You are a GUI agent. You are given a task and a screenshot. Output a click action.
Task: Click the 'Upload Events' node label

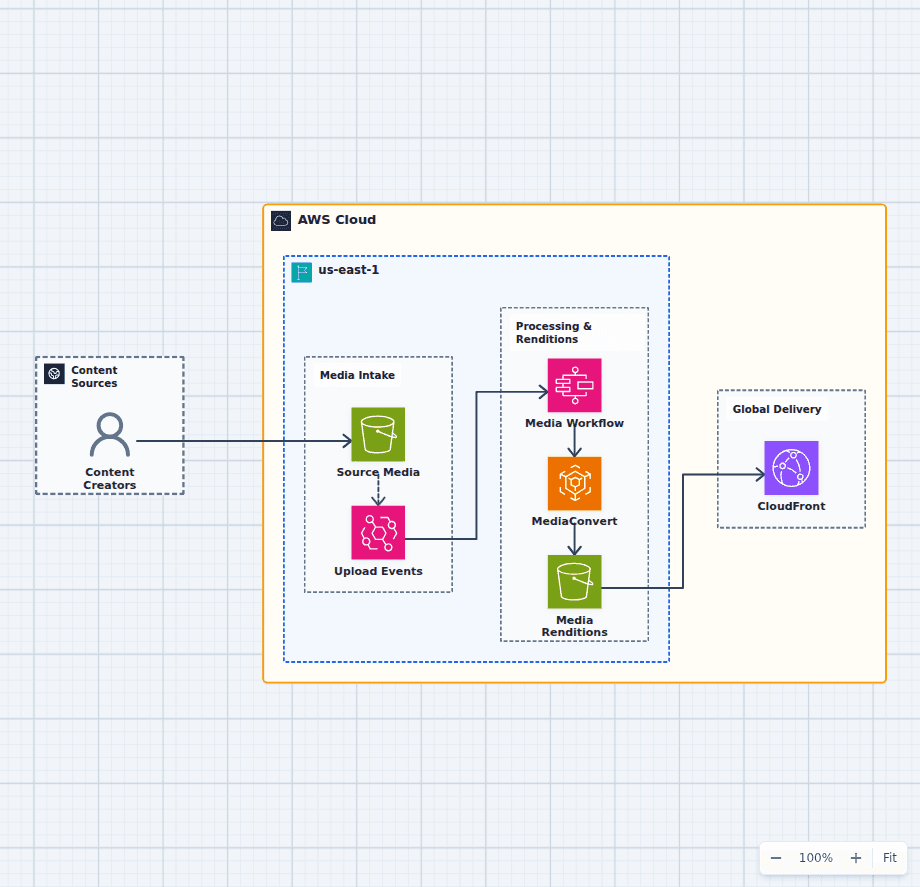(x=378, y=571)
